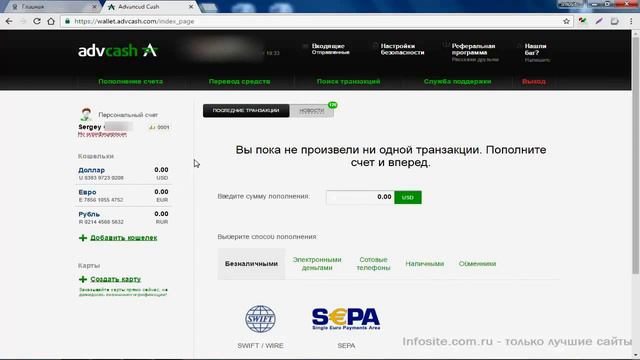Open the green USD currency dropdown
This screenshot has width=640, height=360.
coord(408,197)
